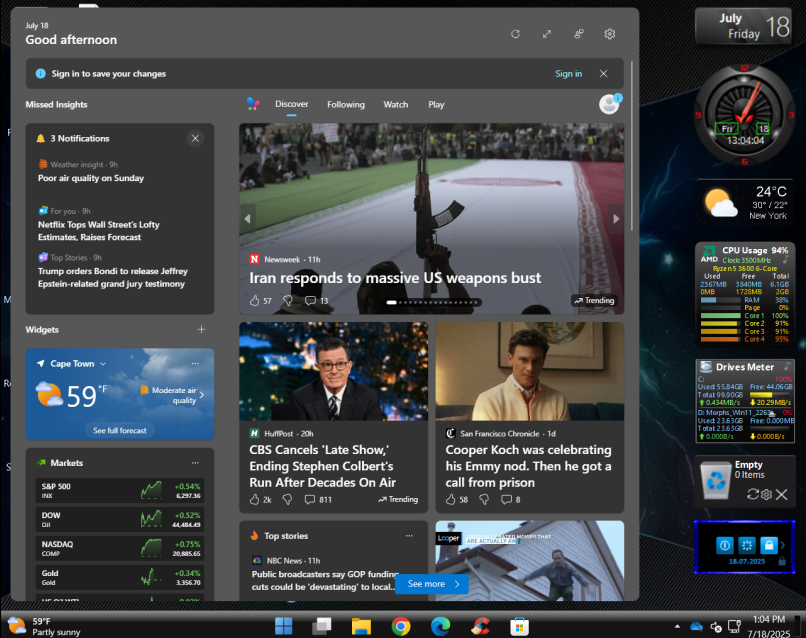Click See full forecast button
This screenshot has height=638, width=806.
tap(120, 430)
